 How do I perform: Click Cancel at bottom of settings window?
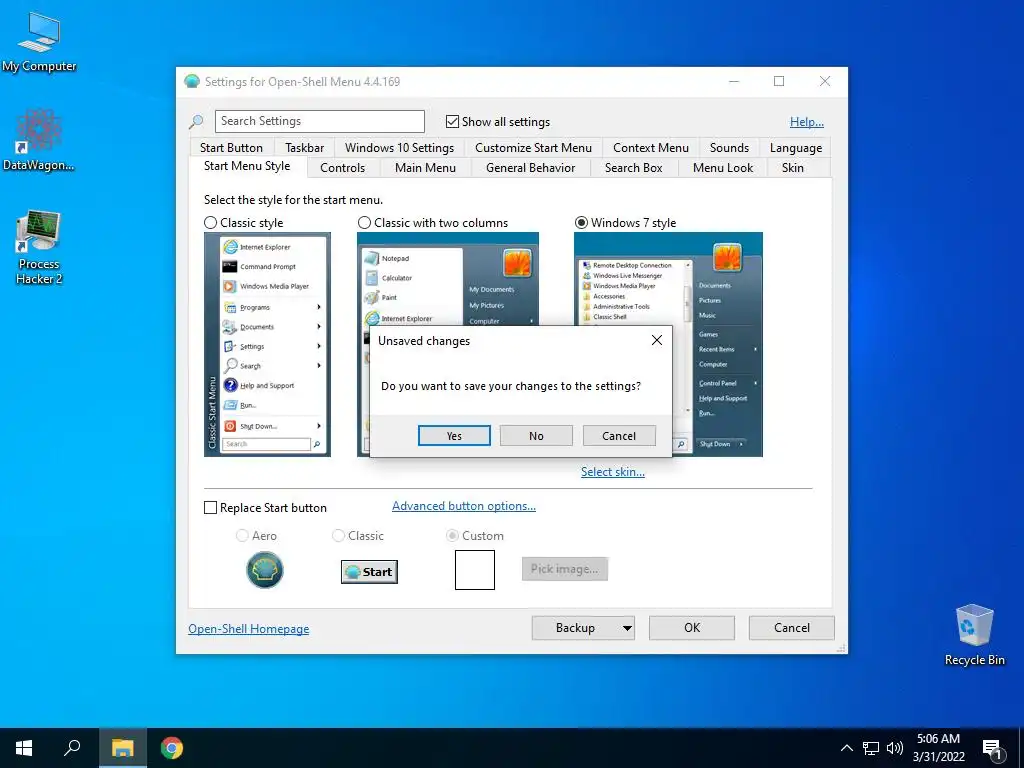792,628
